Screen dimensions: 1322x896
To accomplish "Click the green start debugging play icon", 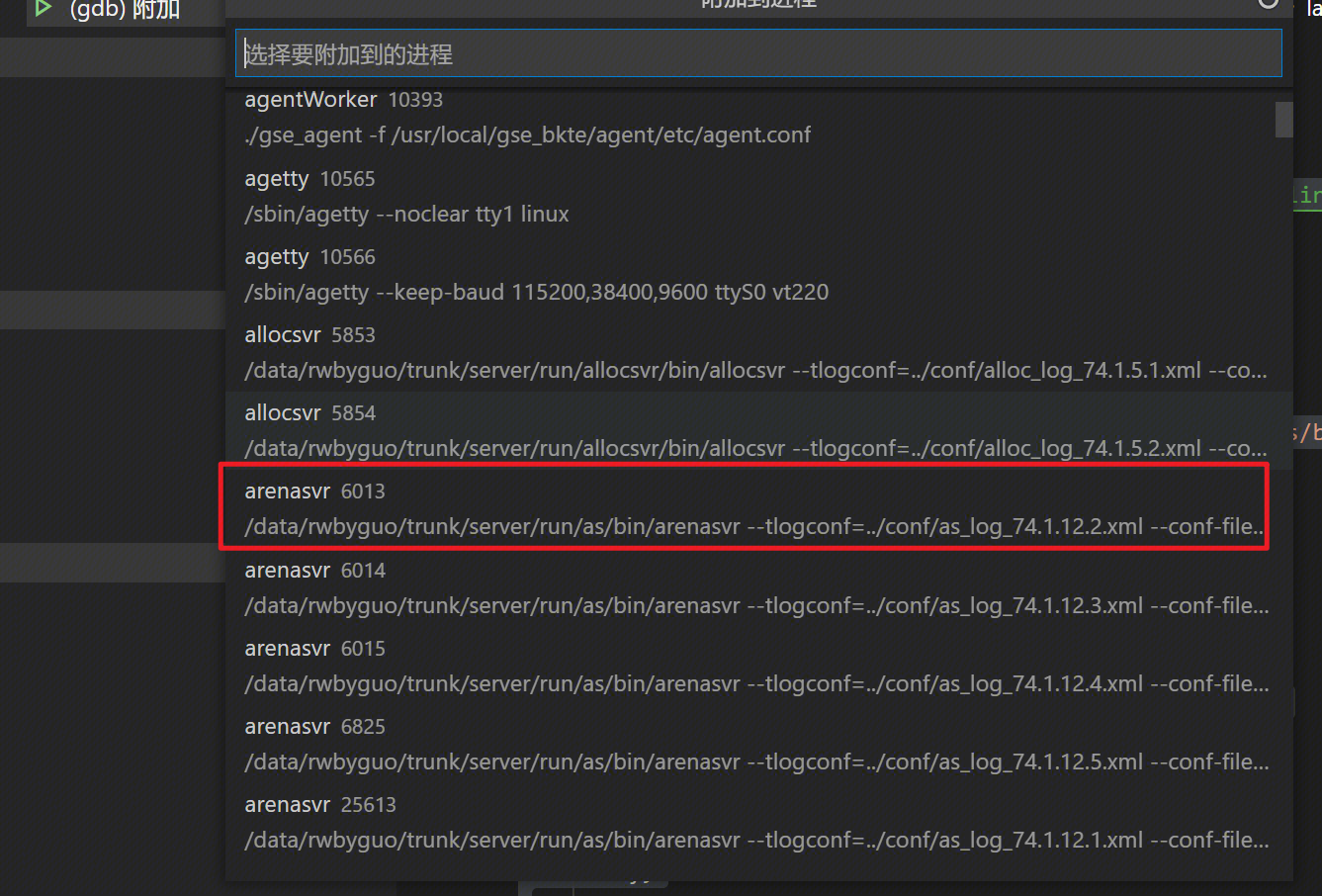I will click(x=43, y=8).
